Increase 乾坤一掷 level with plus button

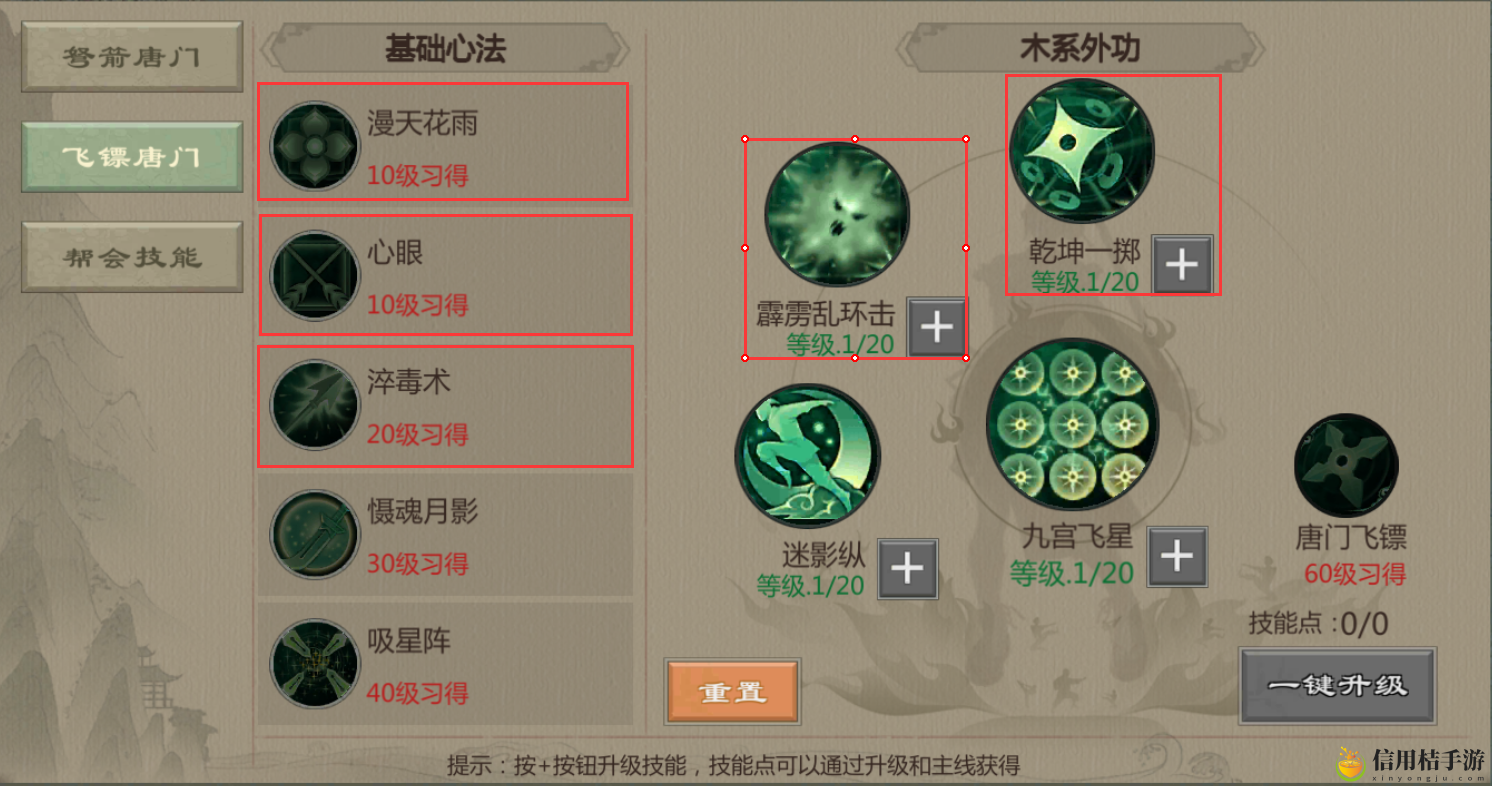(1183, 264)
